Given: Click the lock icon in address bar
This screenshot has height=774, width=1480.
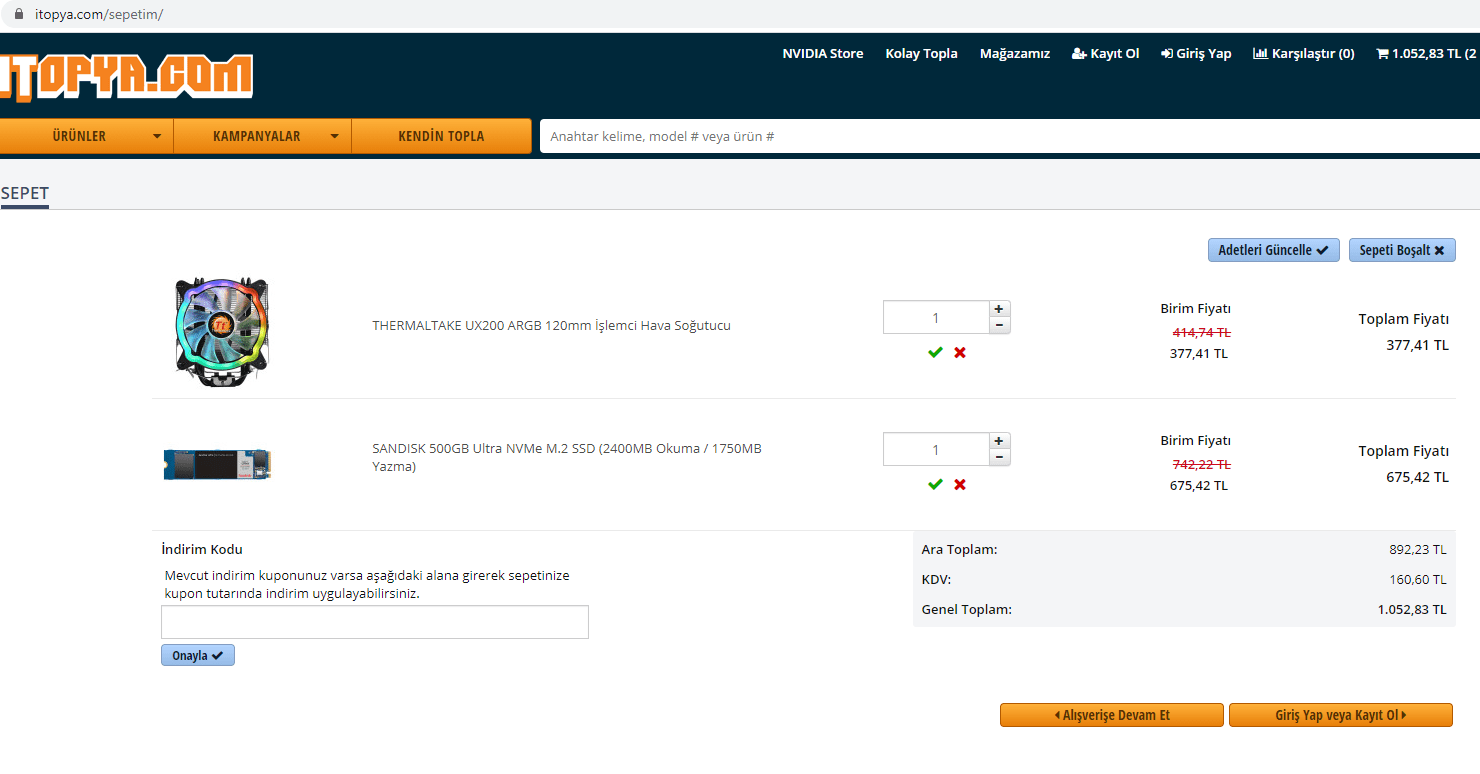Looking at the screenshot, I should [x=17, y=14].
